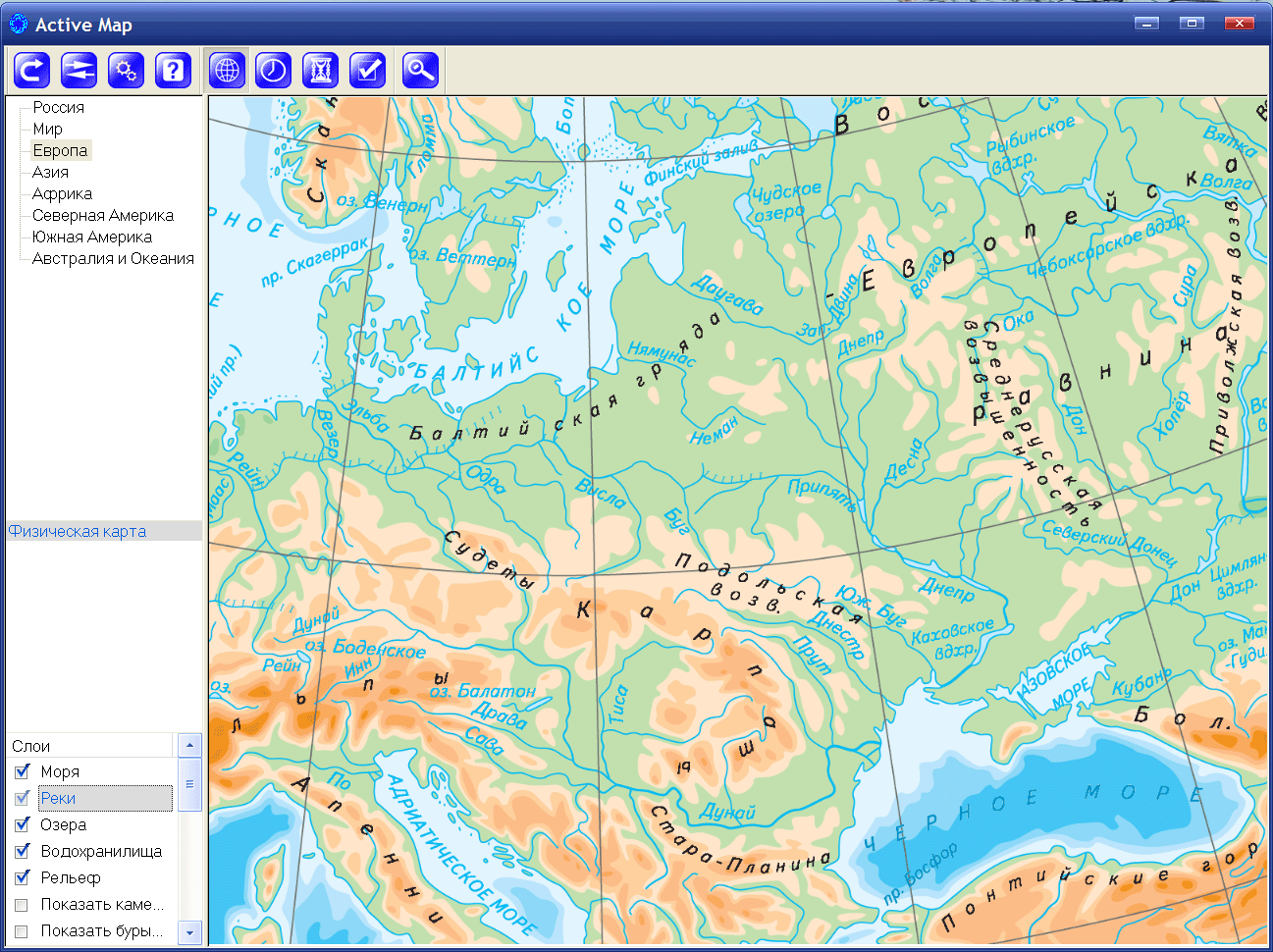Click the layers list scroll down arrow
The width and height of the screenshot is (1273, 952).
[190, 932]
